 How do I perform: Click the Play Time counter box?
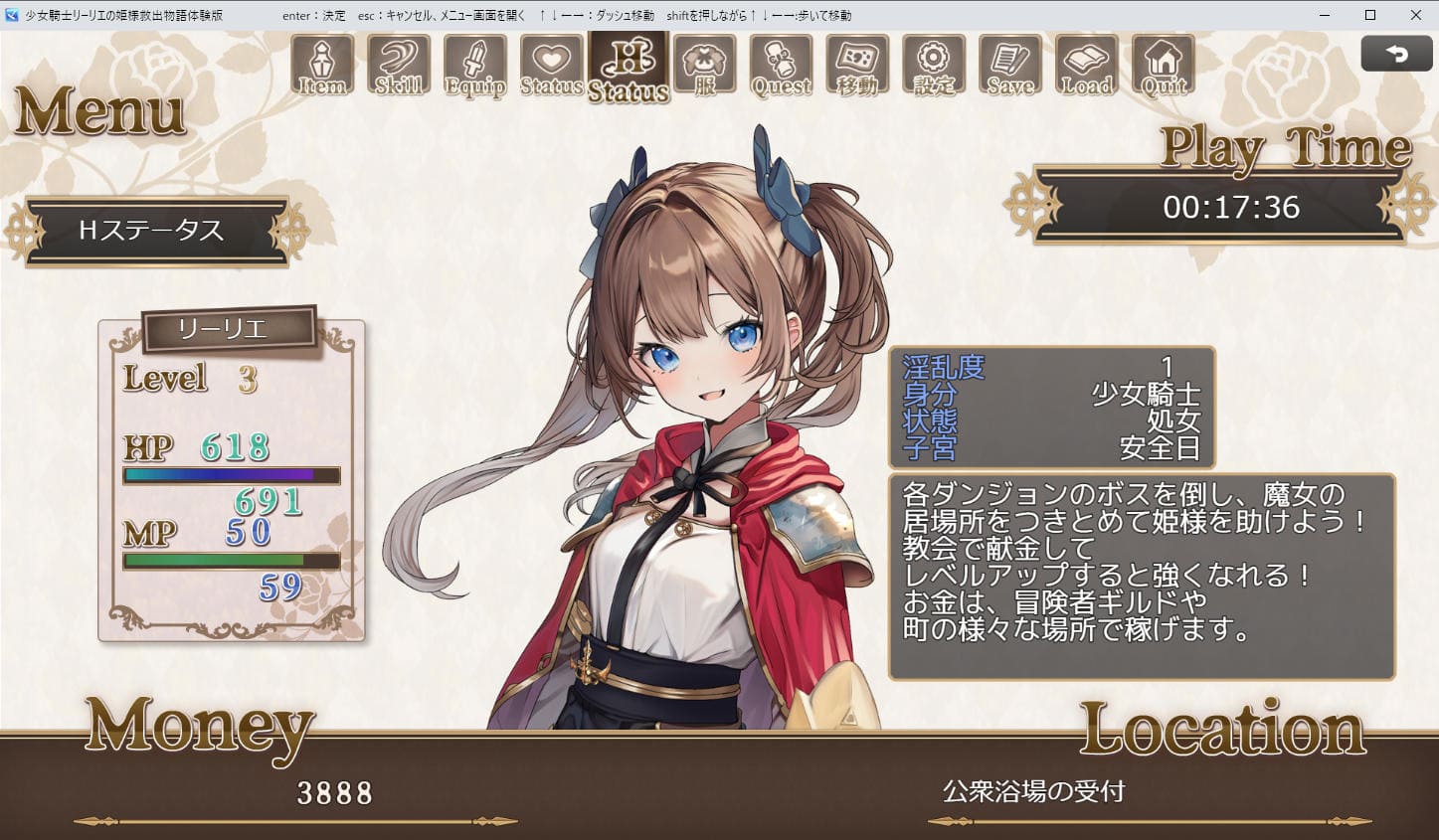[1231, 207]
